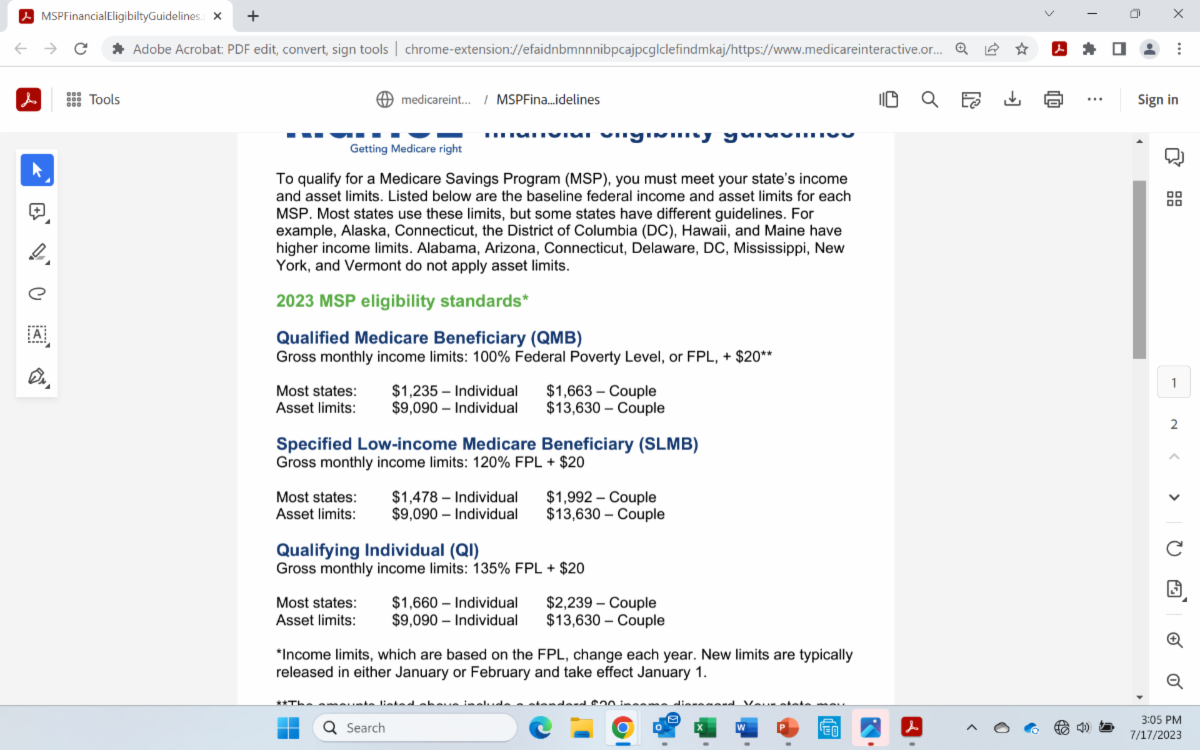Click the $2,239 – Couple income value
The width and height of the screenshot is (1200, 750).
[x=601, y=603]
